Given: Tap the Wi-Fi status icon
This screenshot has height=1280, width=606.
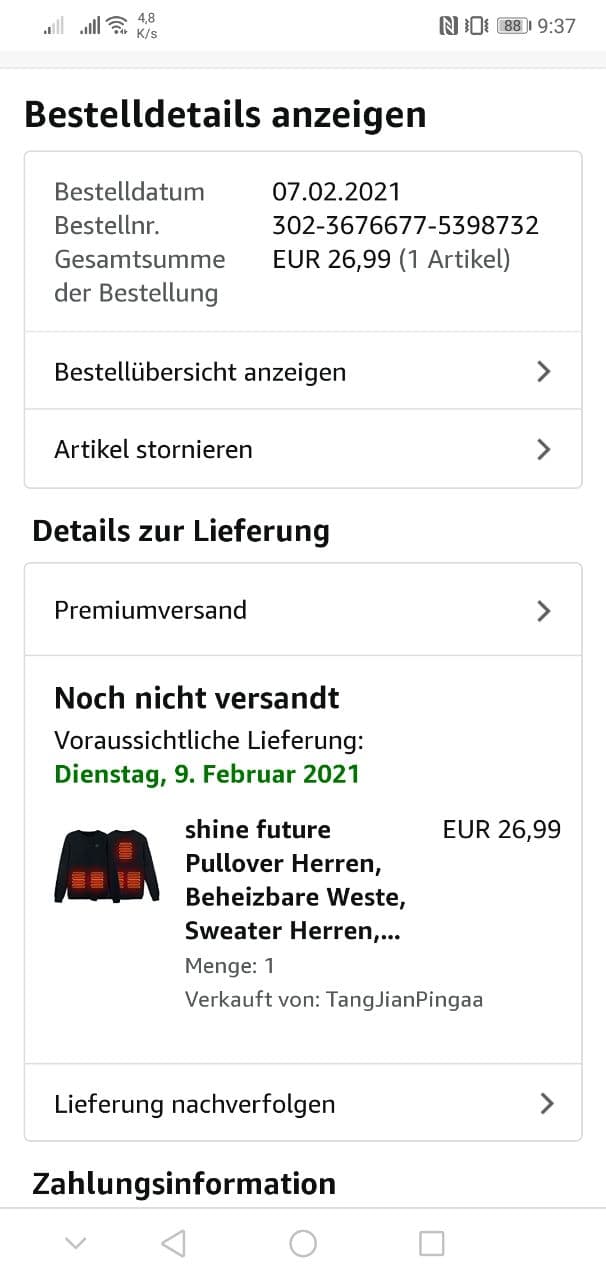Looking at the screenshot, I should coord(117,25).
